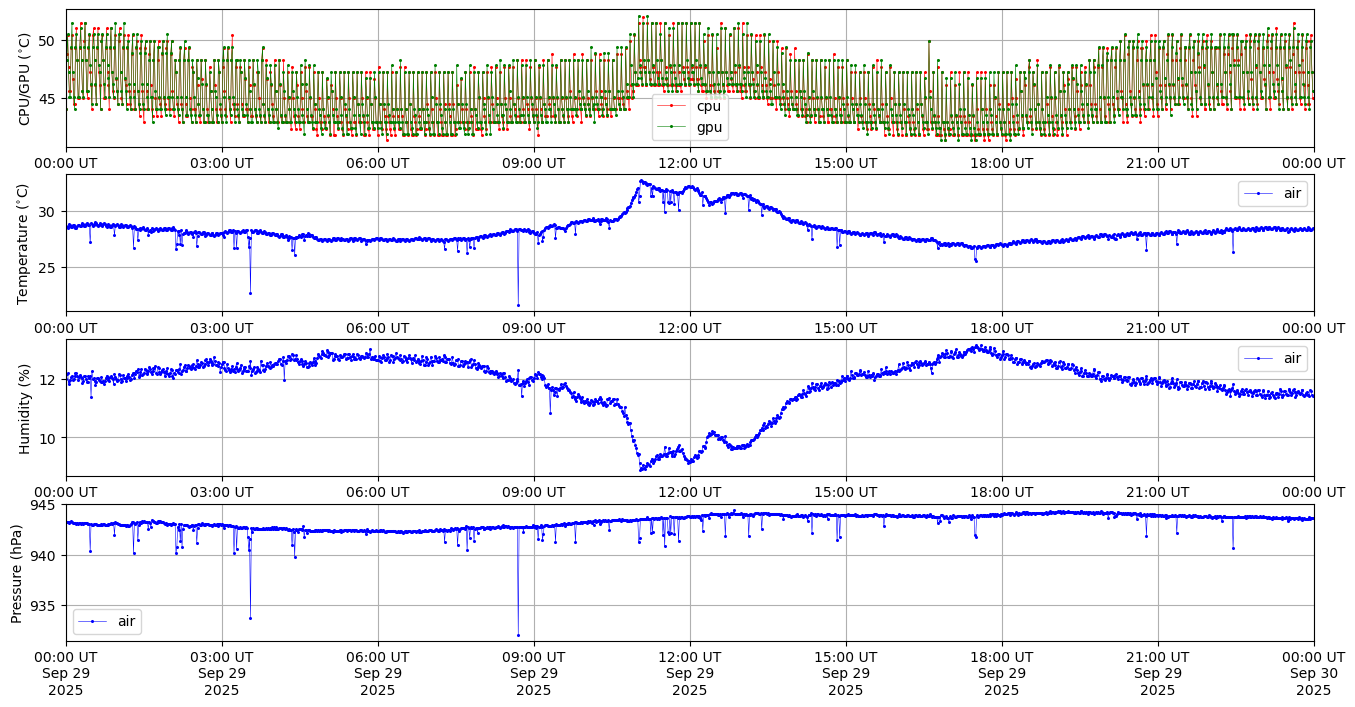Pick the deepest pressure spike near 09:00 UT

coord(518,635)
